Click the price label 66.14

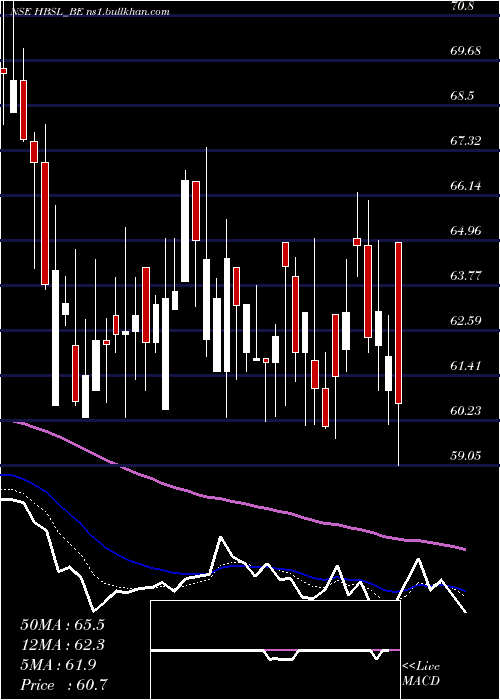click(466, 186)
